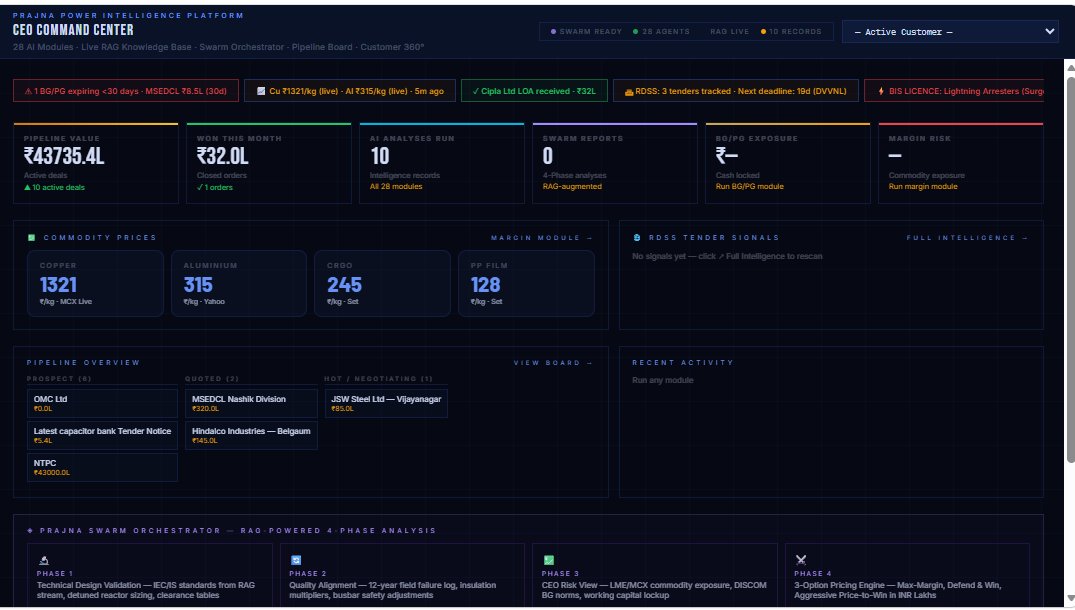Screen dimensions: 1075x610
Task: Open the Pipeline Value card
Action: [x=96, y=163]
